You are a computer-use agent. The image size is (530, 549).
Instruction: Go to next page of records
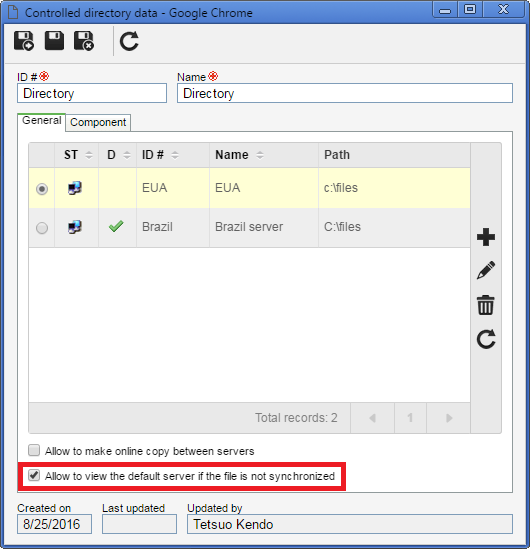point(448,418)
